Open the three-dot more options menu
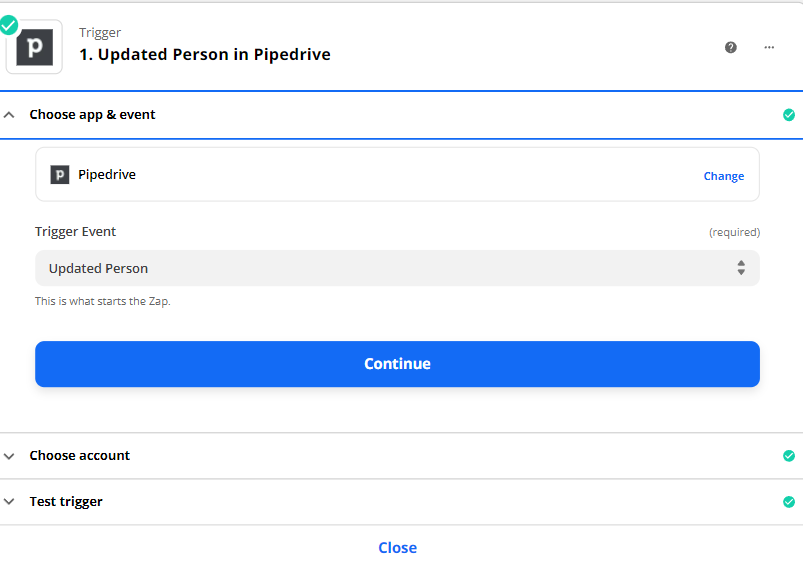The image size is (803, 567). pyautogui.click(x=769, y=47)
